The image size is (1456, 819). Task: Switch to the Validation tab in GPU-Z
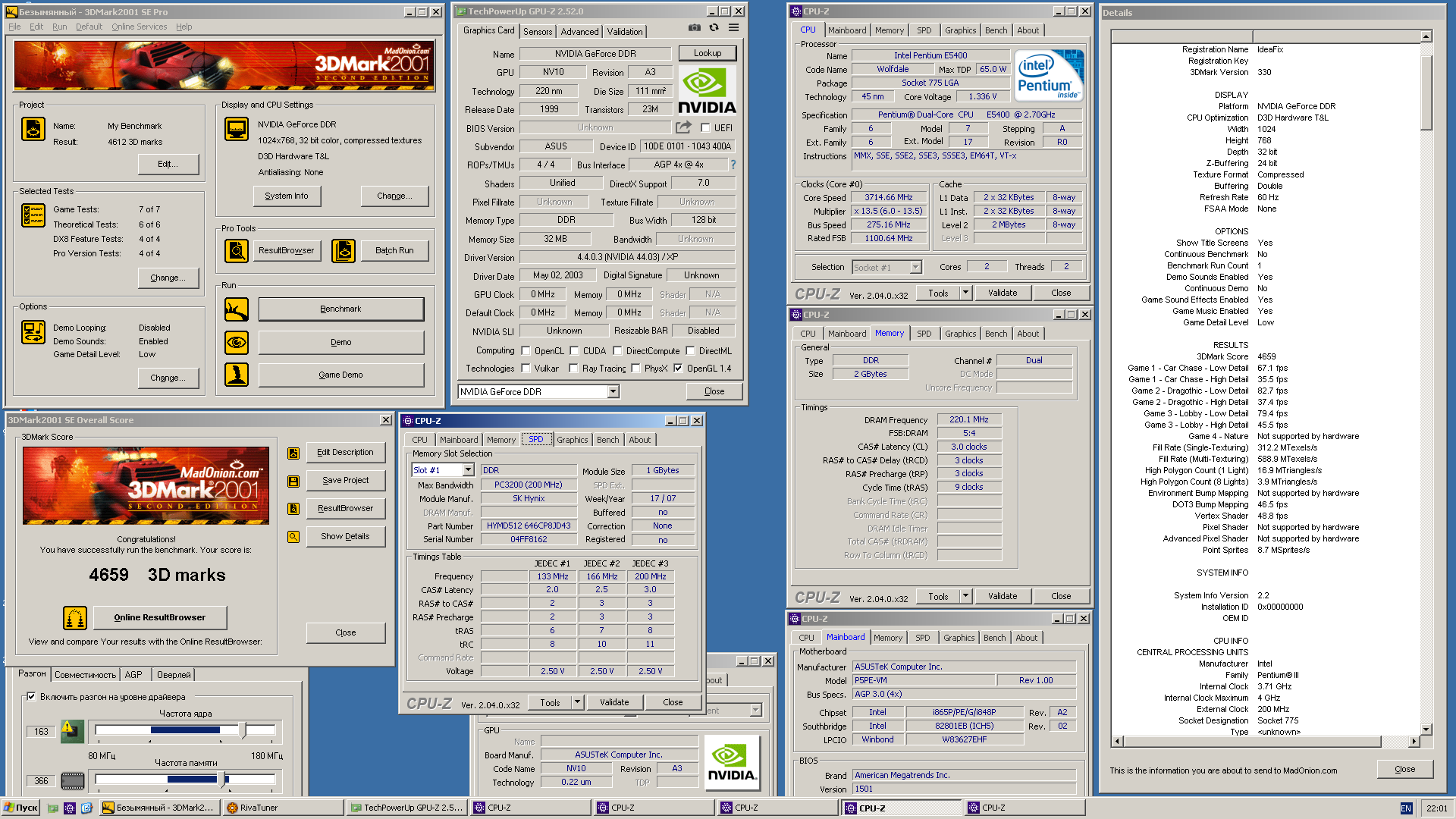coord(625,31)
